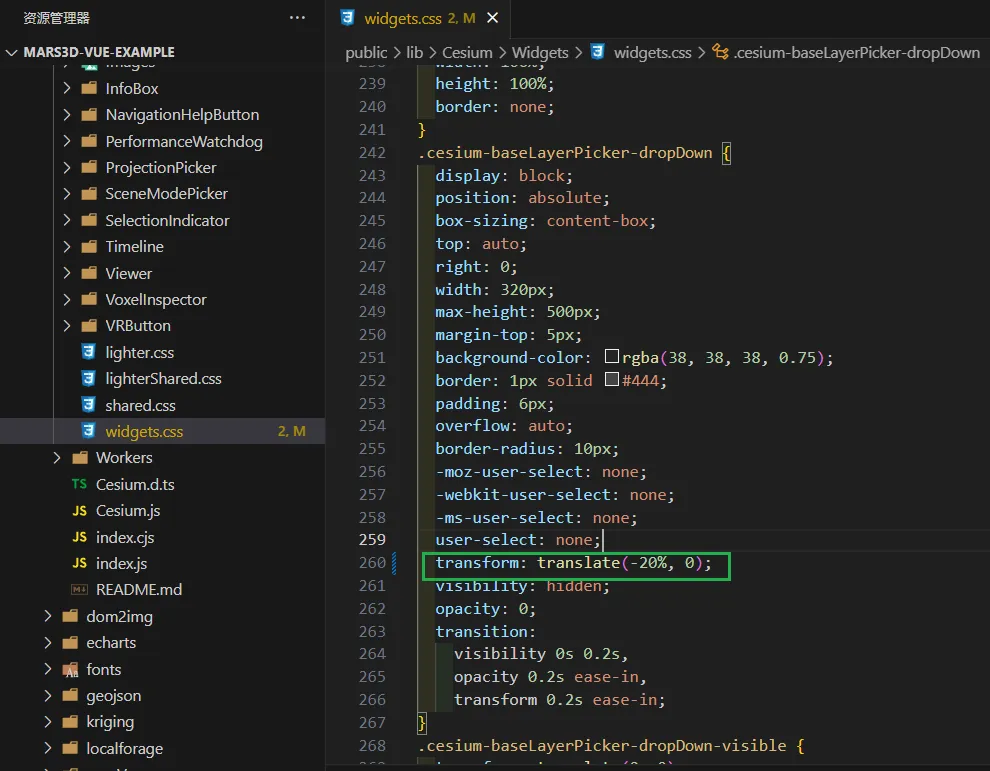Viewport: 990px width, 771px height.
Task: Select 'Widgets' in the breadcrumb
Action: (x=540, y=52)
